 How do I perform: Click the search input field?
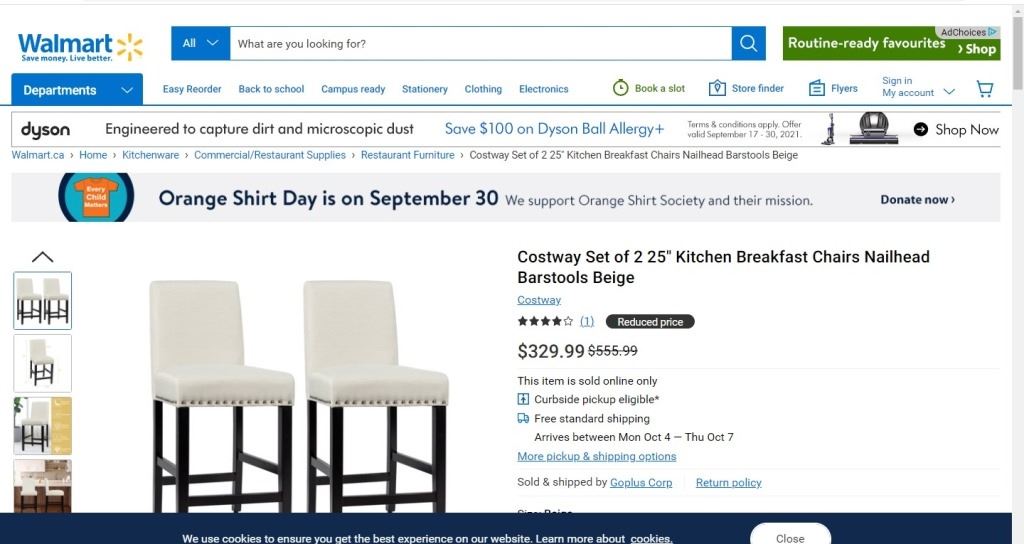(x=480, y=44)
